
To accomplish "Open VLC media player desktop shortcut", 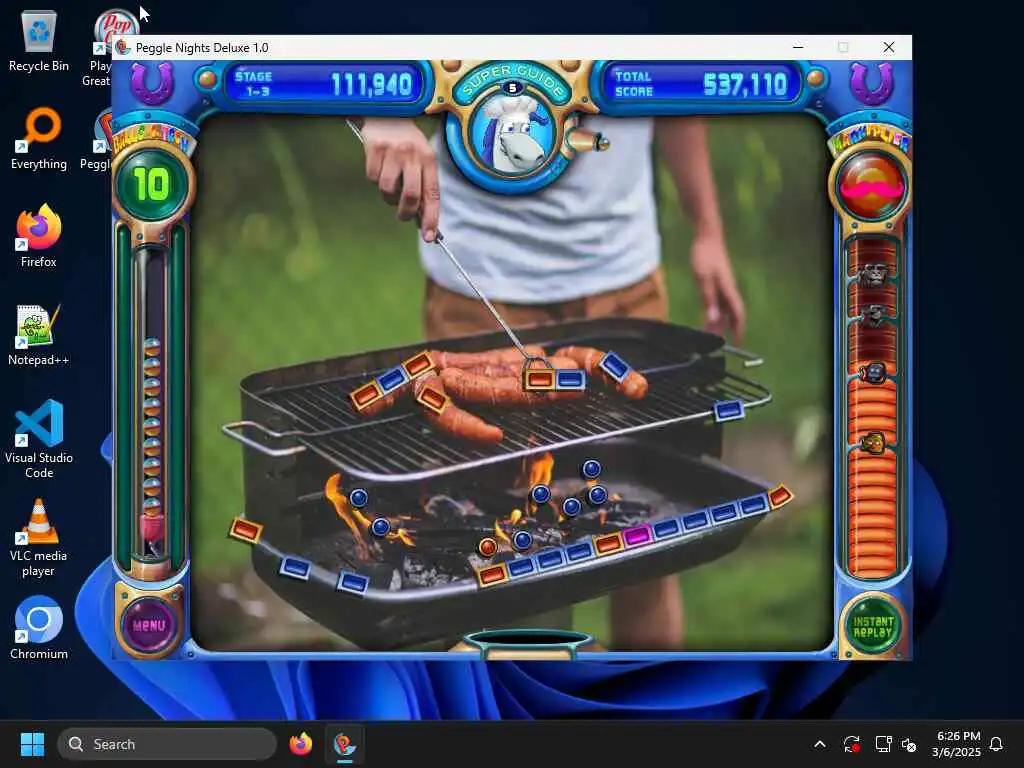I will (39, 538).
